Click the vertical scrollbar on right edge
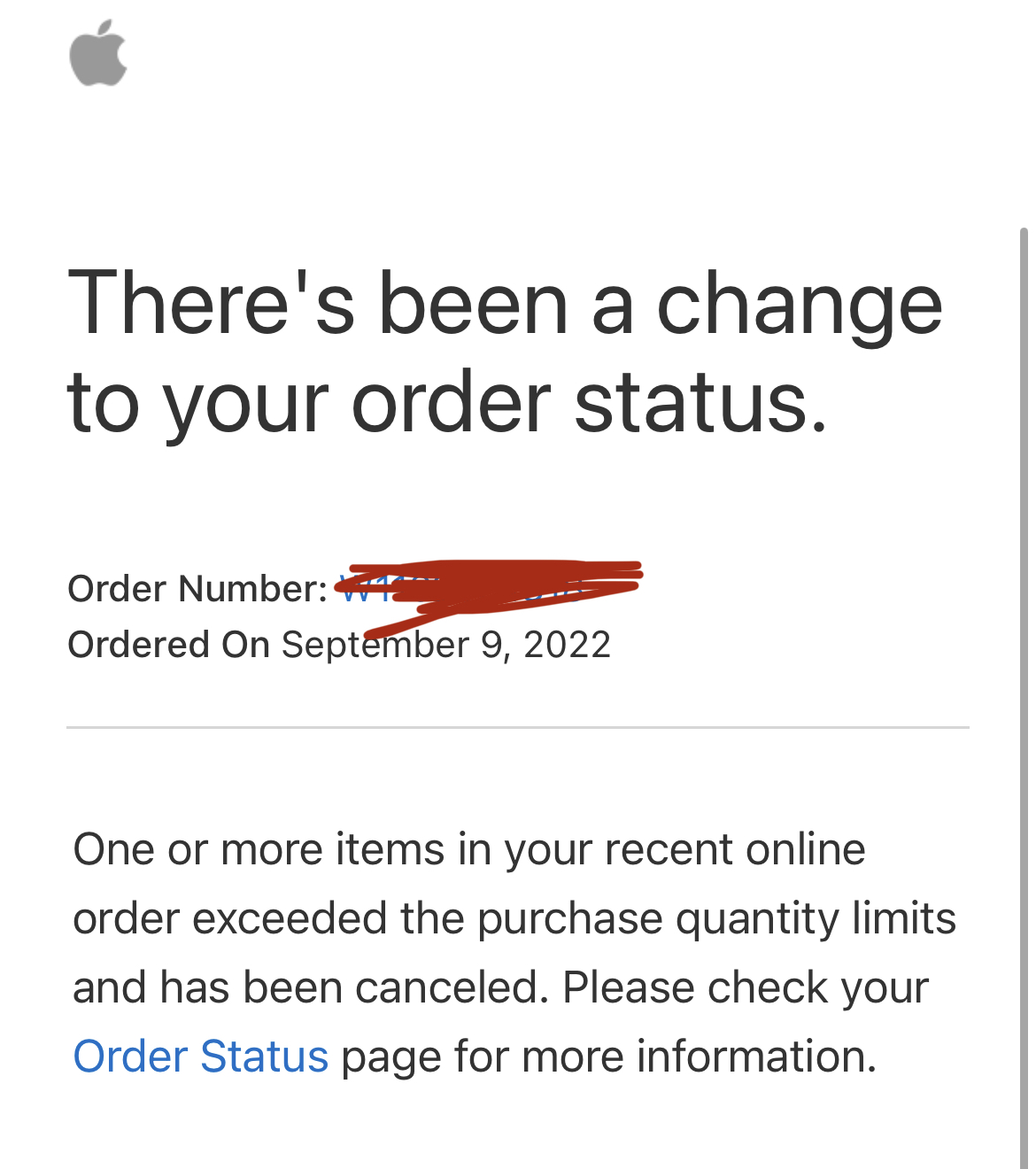 [1024, 691]
